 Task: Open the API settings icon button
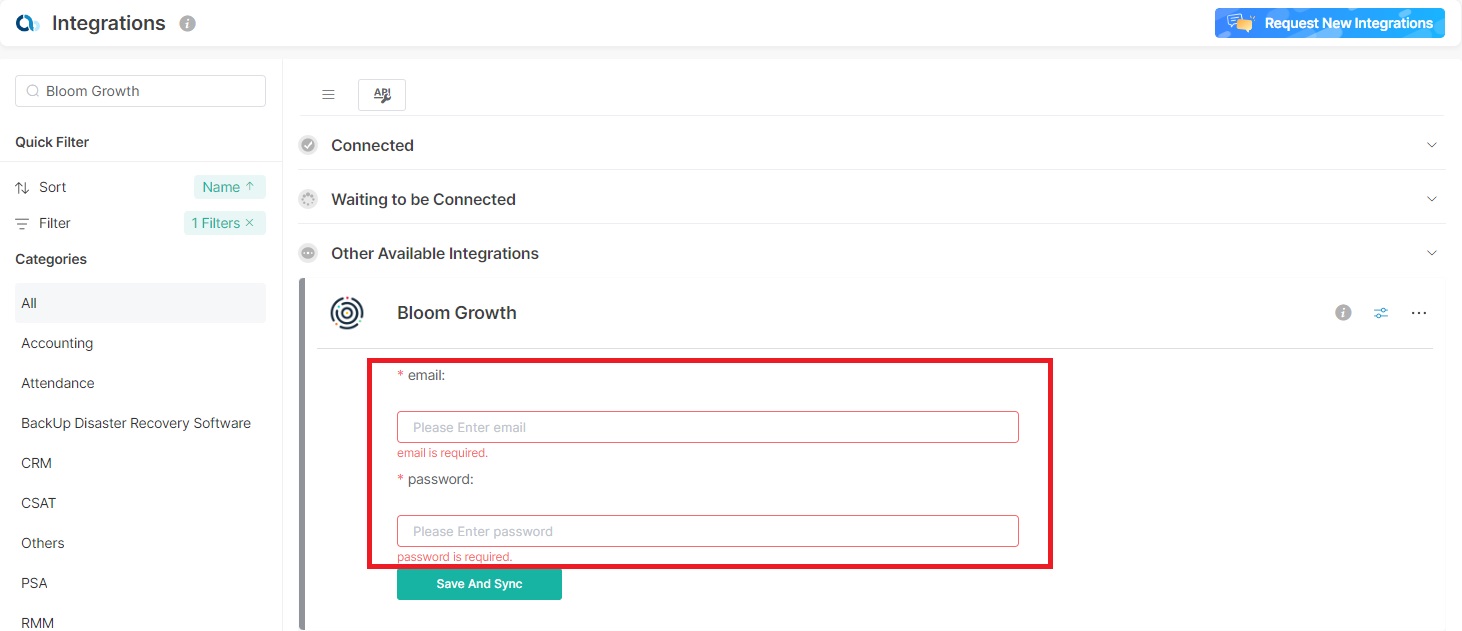click(382, 95)
